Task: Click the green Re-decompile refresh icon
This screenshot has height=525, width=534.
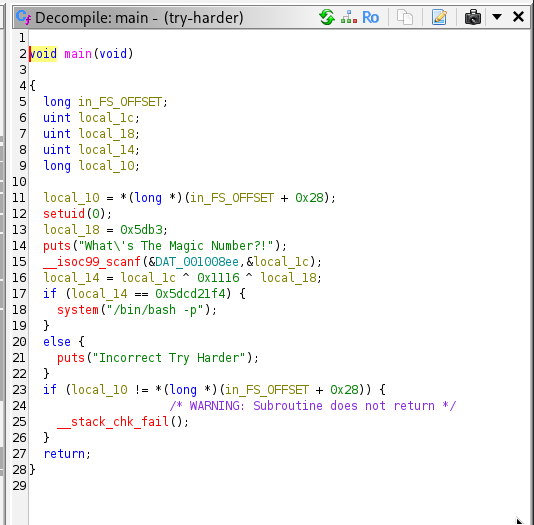Action: point(327,17)
